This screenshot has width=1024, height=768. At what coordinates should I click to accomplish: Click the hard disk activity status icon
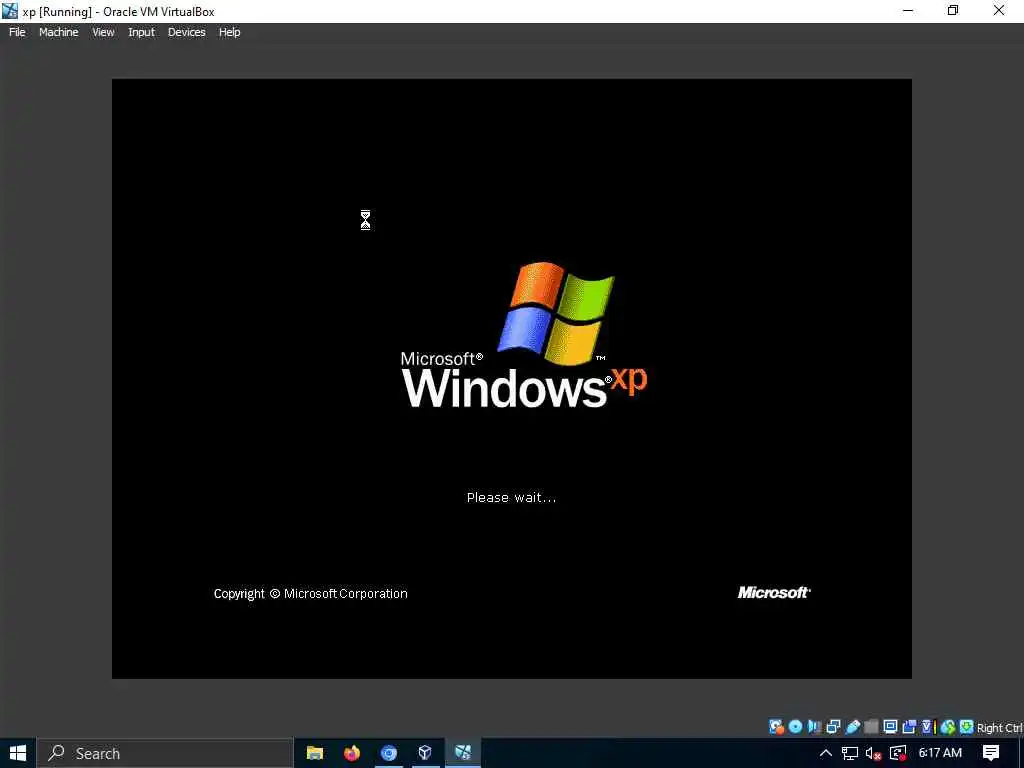(776, 727)
